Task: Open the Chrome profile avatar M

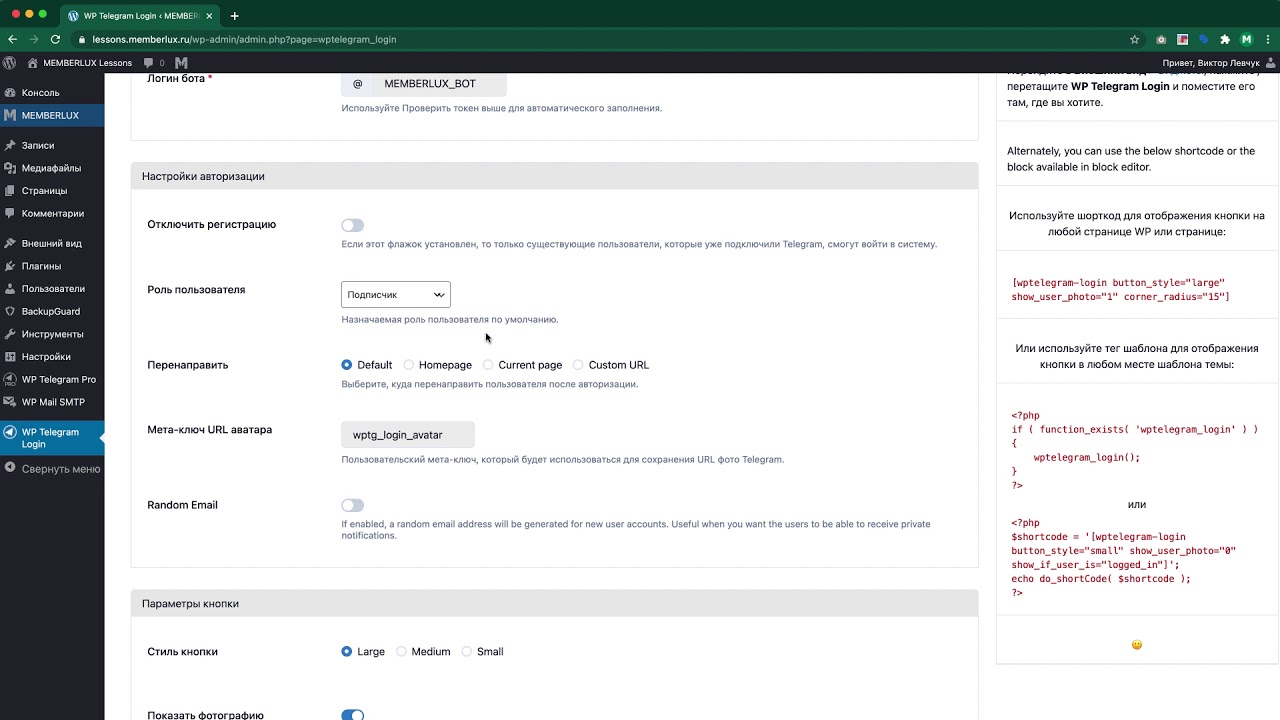Action: coord(1246,39)
